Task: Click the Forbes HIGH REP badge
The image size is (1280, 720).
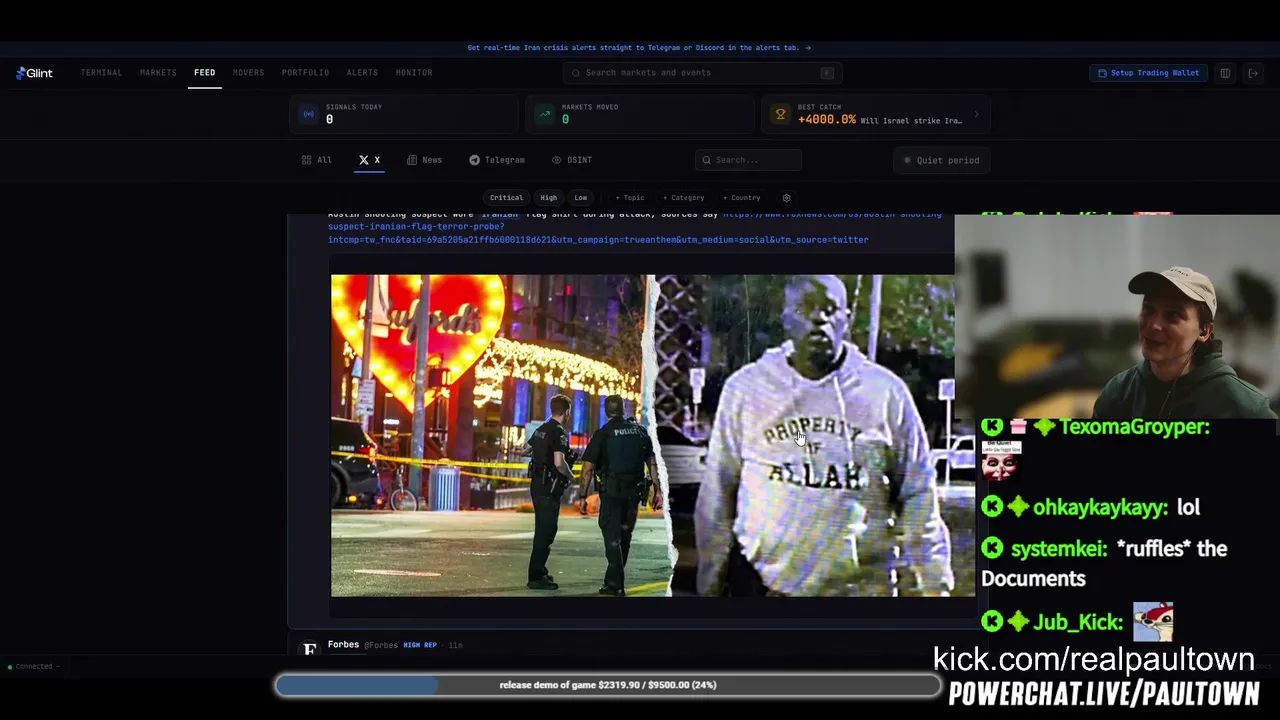Action: (420, 646)
